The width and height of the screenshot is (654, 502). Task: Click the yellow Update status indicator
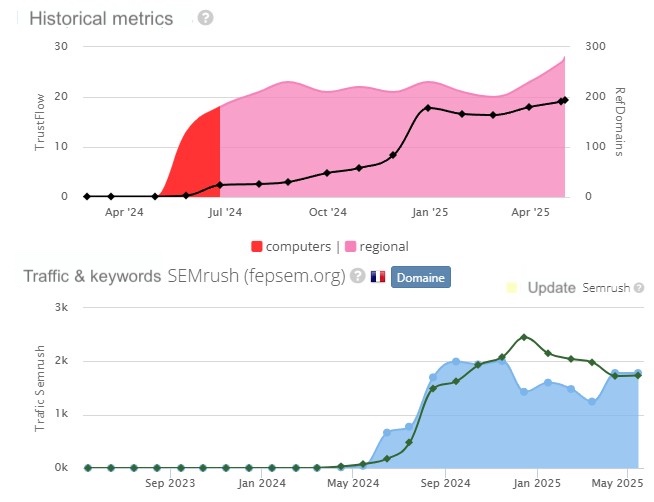(x=512, y=288)
